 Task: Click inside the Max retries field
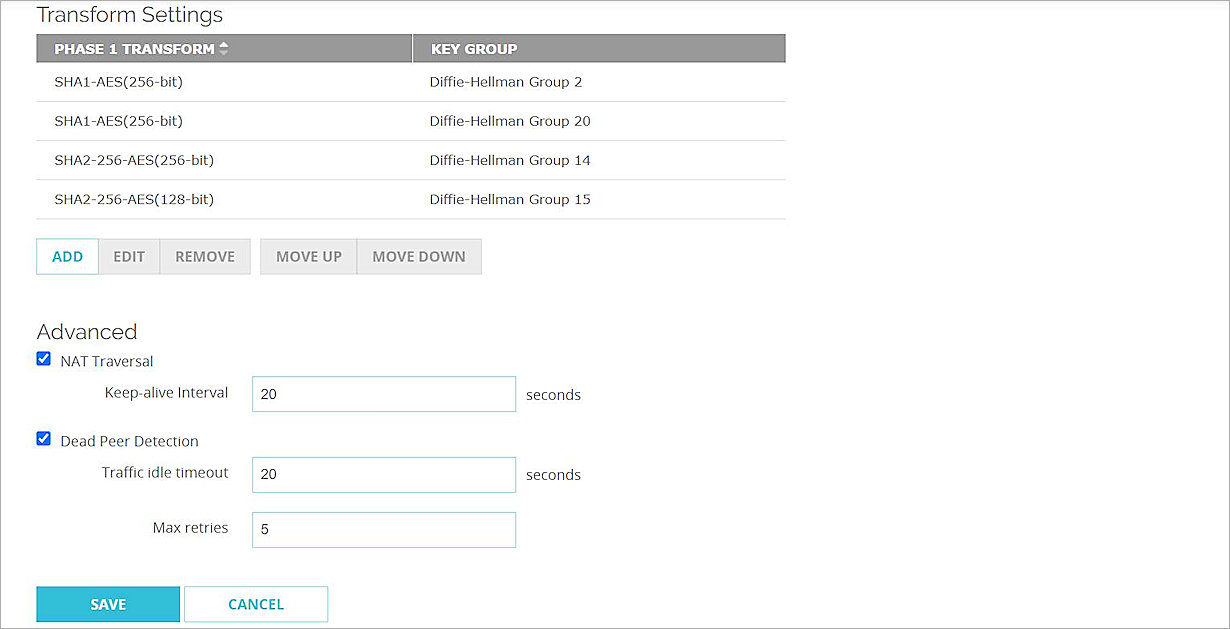coord(383,529)
